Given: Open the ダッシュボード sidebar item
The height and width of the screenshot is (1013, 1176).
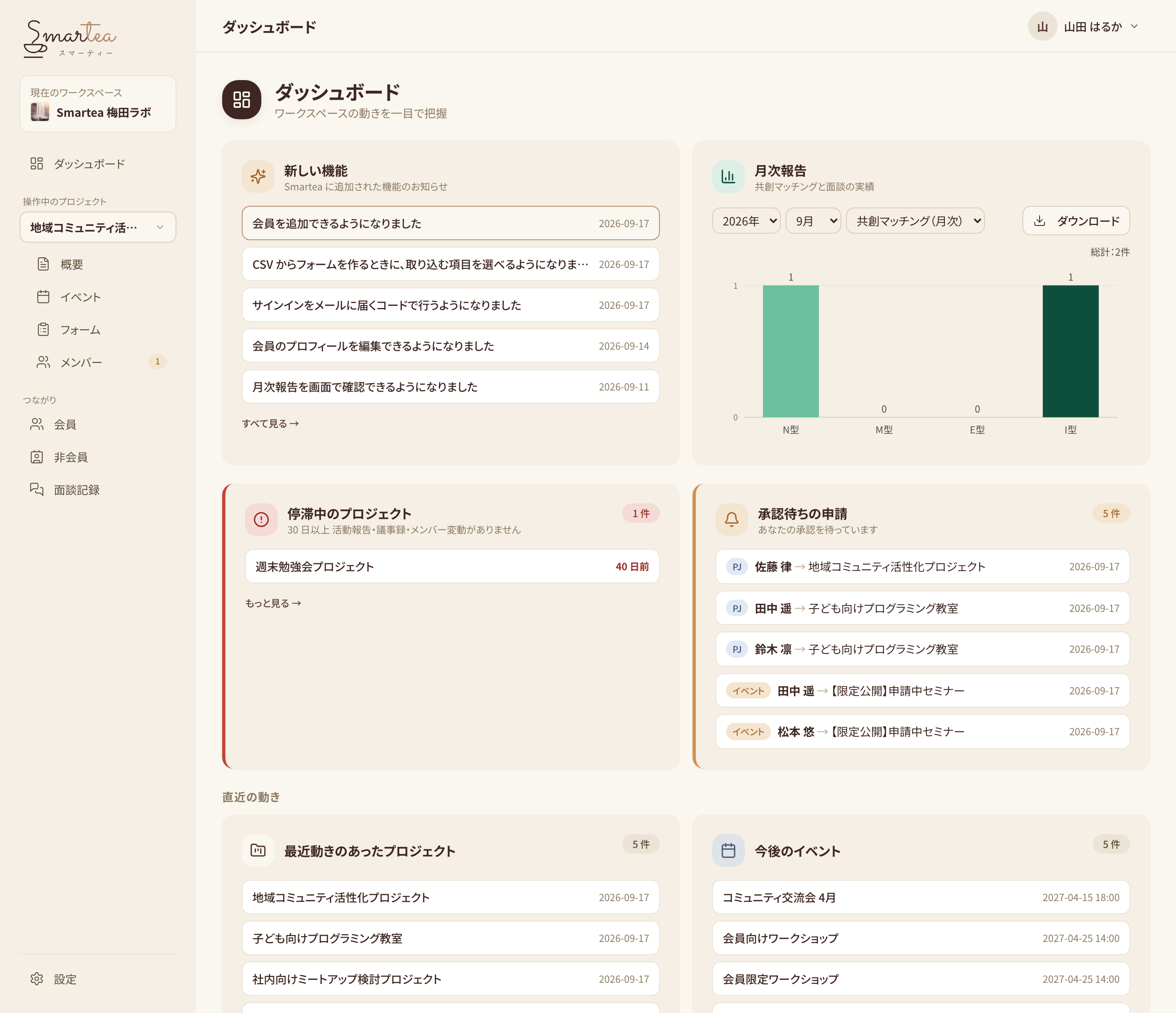Looking at the screenshot, I should (98, 163).
